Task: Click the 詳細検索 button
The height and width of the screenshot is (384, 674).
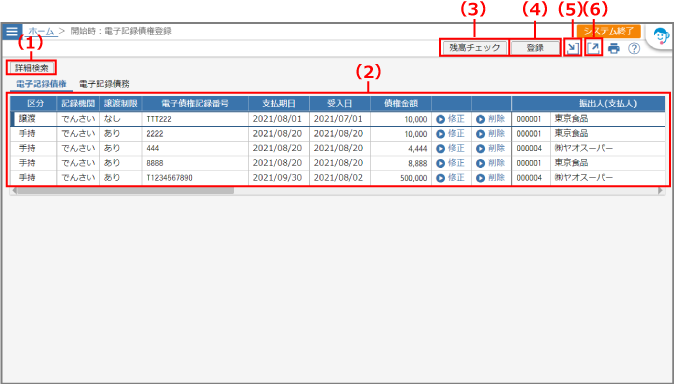Action: [32, 68]
